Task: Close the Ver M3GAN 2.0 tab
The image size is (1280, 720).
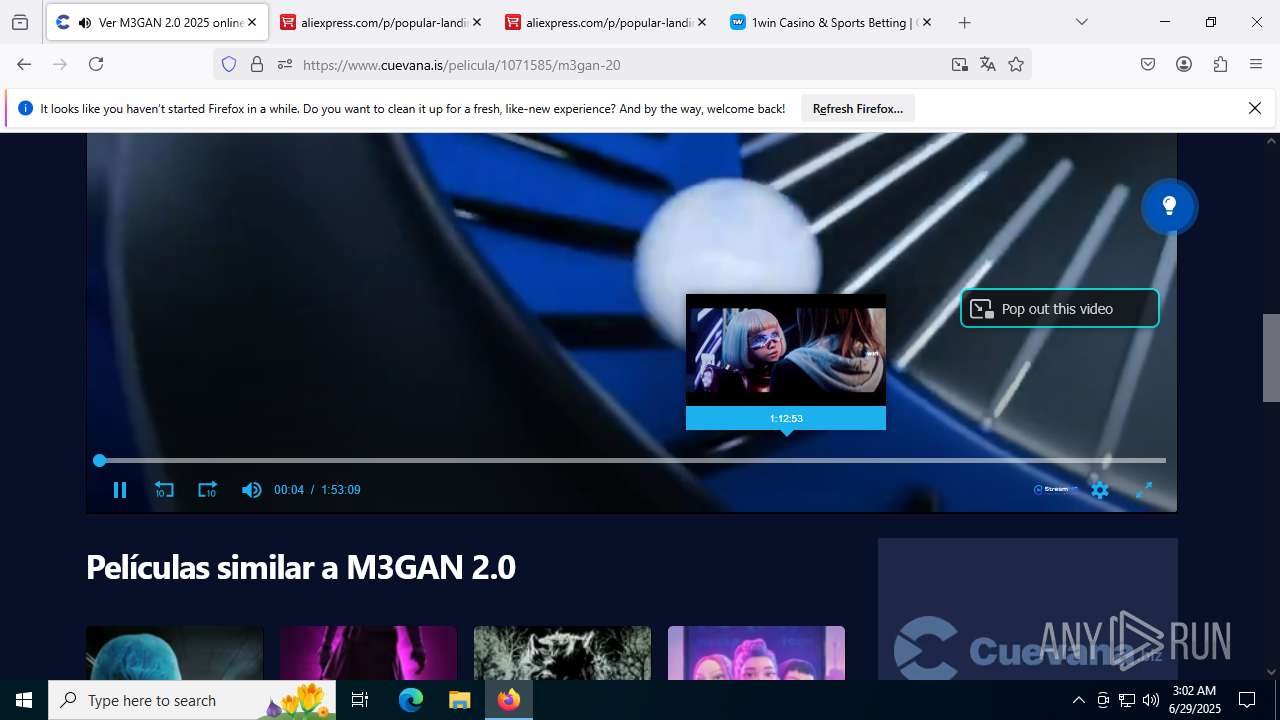Action: 252,22
